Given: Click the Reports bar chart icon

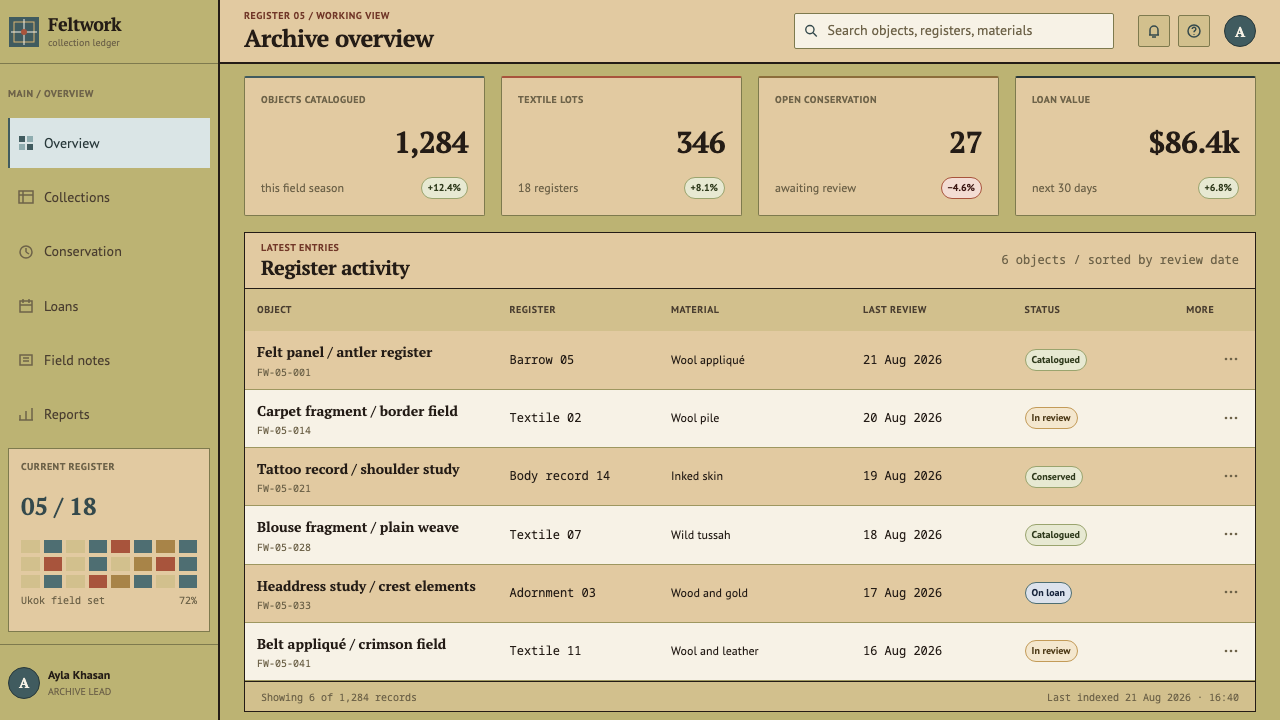Looking at the screenshot, I should click(x=26, y=414).
